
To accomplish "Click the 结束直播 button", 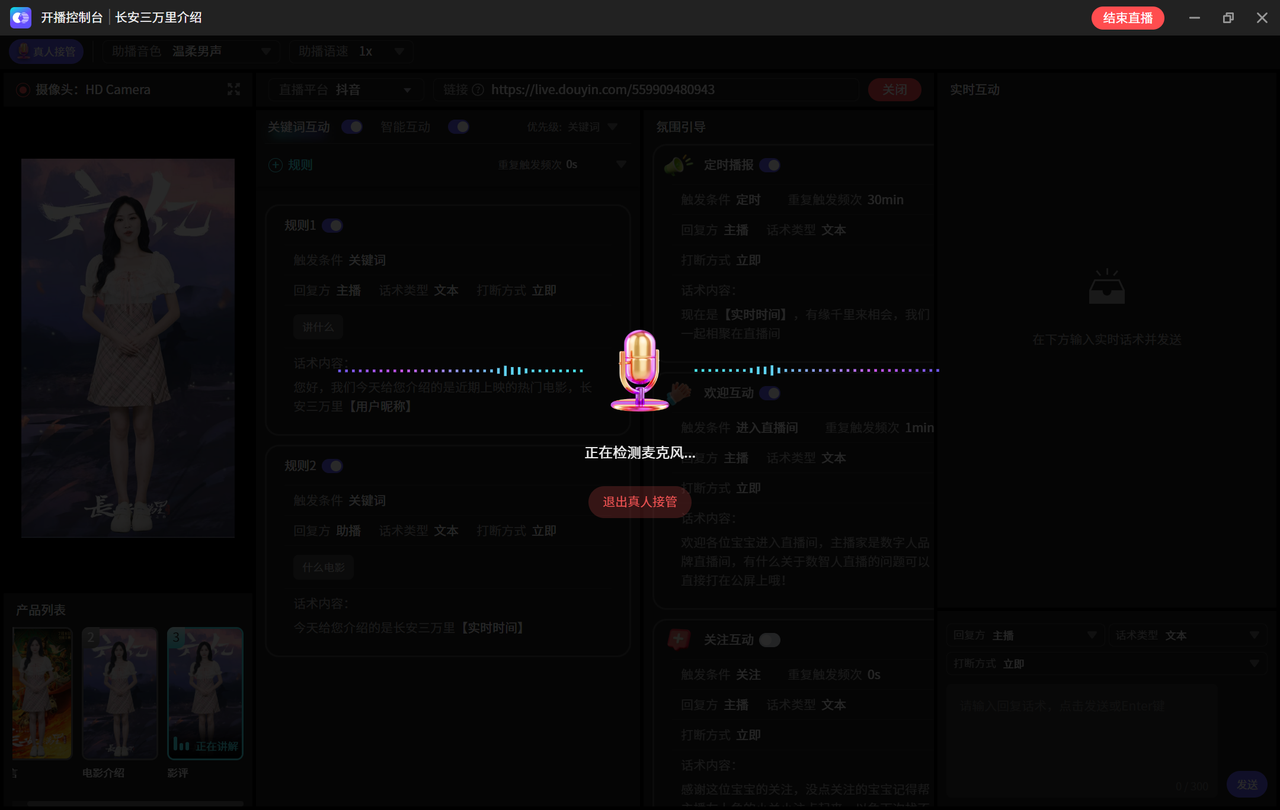I will 1127,18.
